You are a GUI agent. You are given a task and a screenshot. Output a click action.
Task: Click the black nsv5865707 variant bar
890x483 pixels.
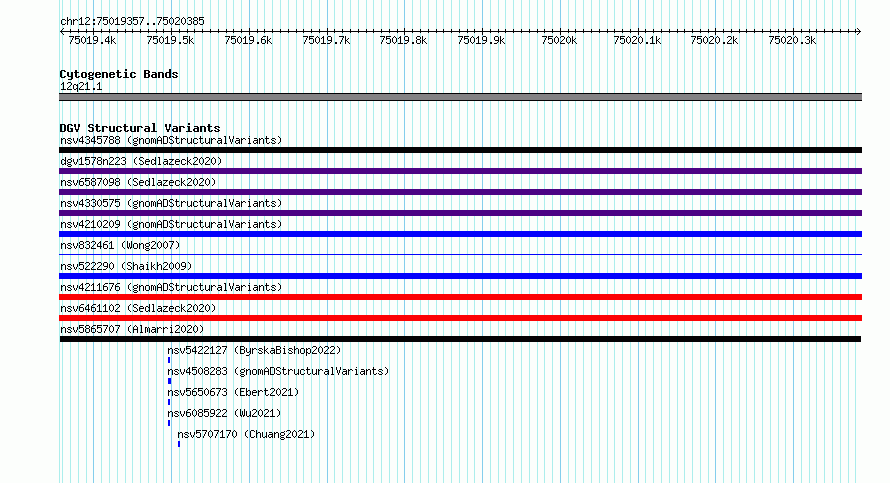(460, 339)
